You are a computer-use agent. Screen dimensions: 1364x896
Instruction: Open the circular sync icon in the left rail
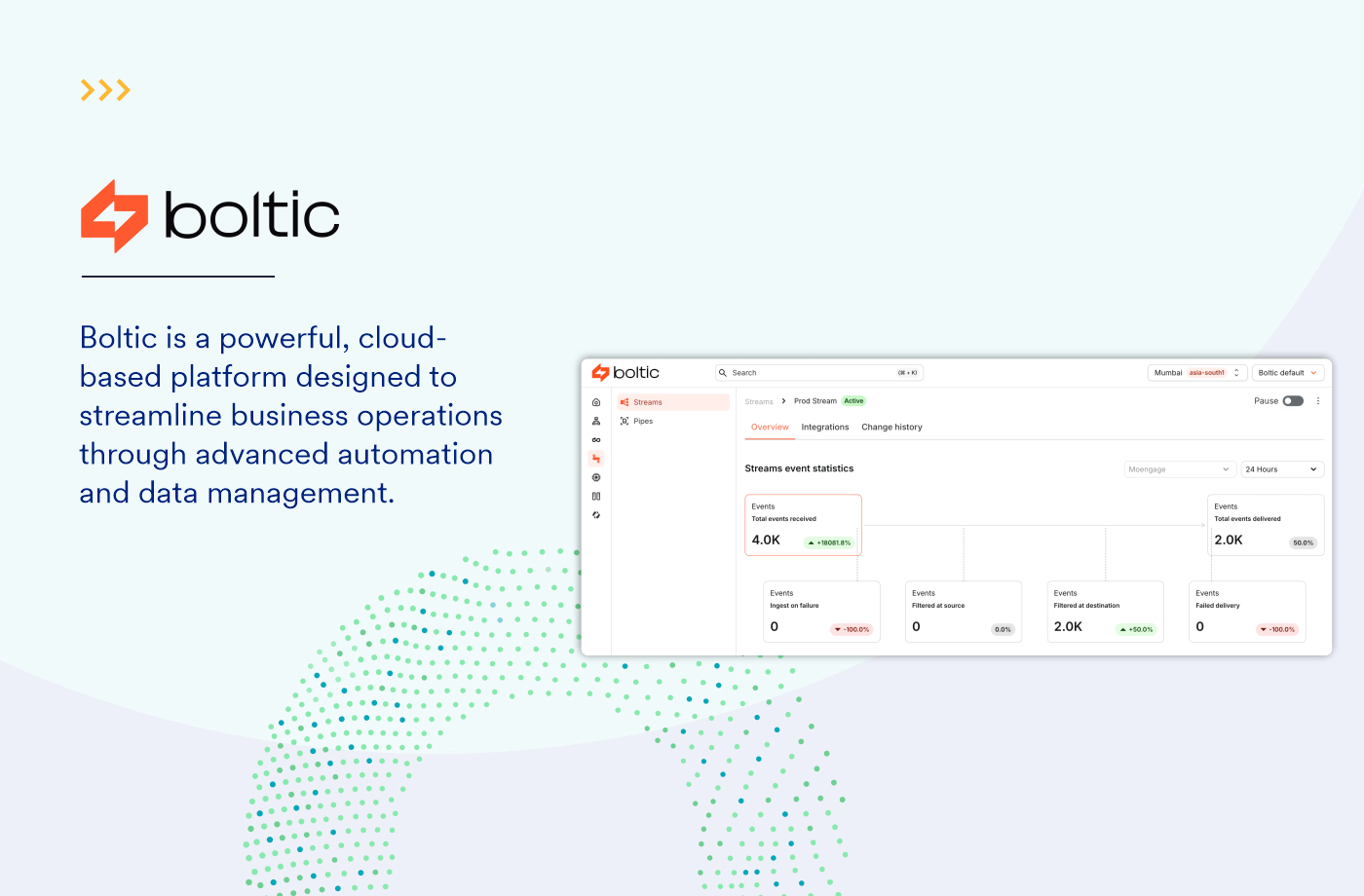coord(596,515)
